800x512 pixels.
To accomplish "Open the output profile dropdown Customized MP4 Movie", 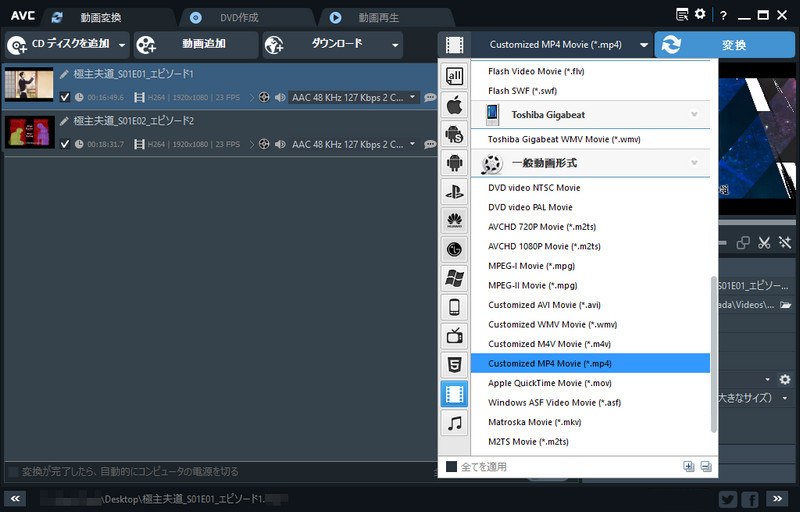I will pyautogui.click(x=562, y=45).
